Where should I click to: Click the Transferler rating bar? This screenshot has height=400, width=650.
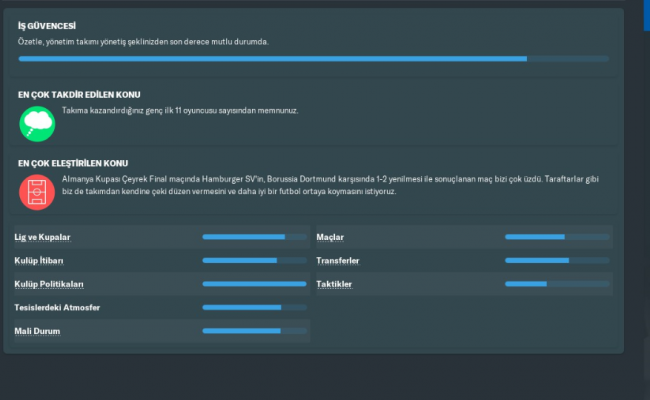pos(556,260)
